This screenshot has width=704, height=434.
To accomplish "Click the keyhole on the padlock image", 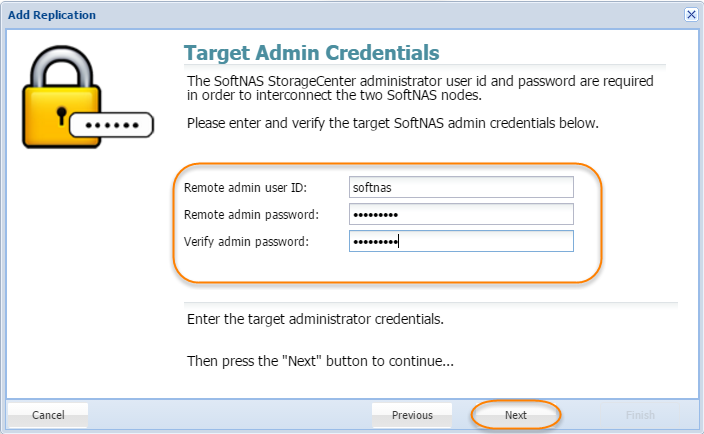I will 62,116.
